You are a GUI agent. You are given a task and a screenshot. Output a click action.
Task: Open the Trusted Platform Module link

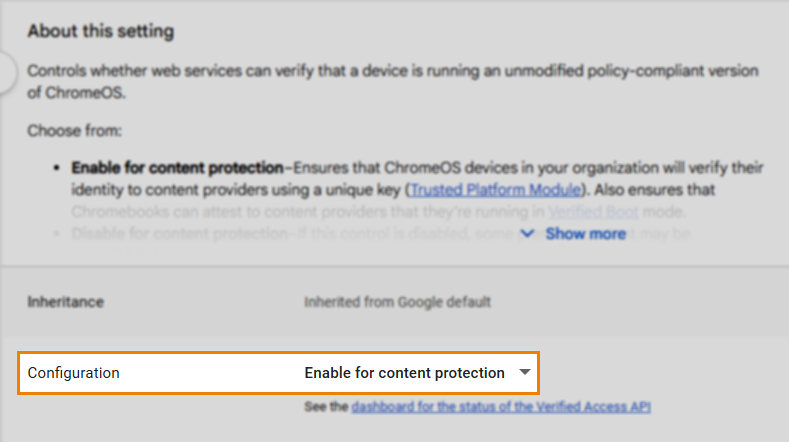495,189
